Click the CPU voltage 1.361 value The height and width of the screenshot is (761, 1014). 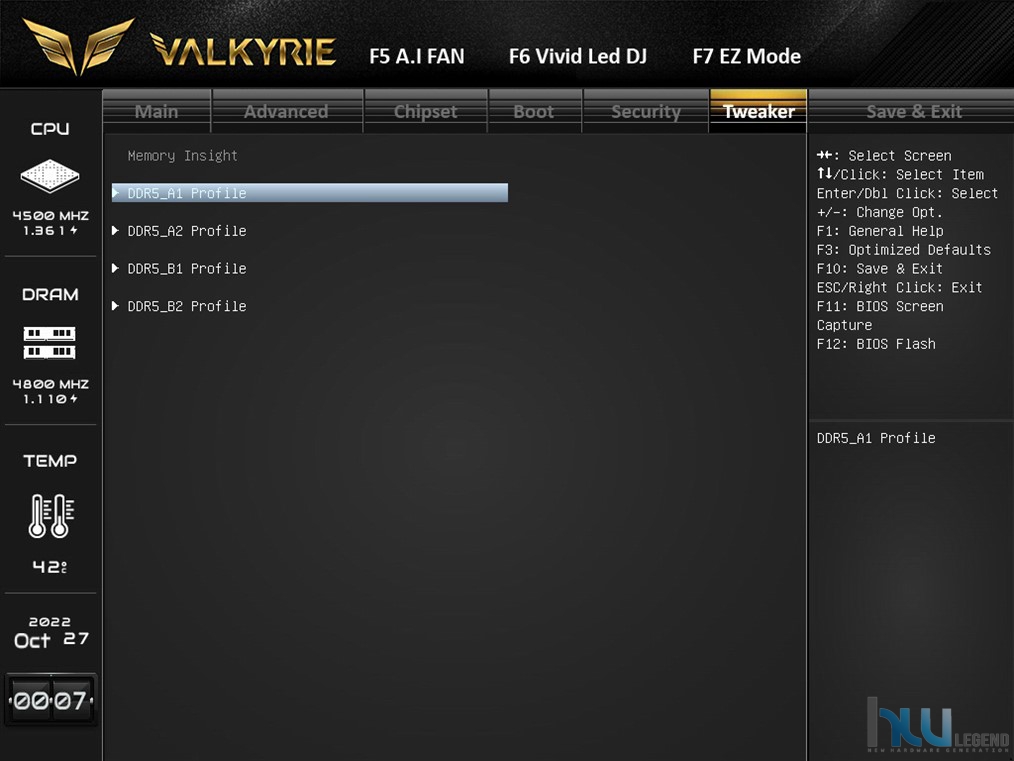(50, 231)
